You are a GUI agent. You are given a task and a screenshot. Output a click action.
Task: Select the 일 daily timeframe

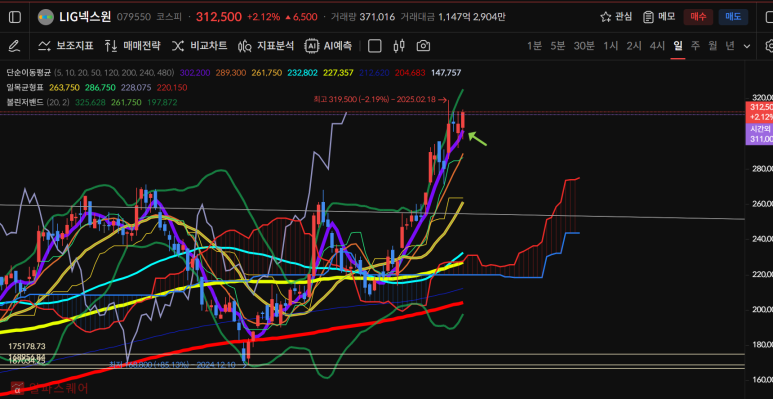point(678,46)
